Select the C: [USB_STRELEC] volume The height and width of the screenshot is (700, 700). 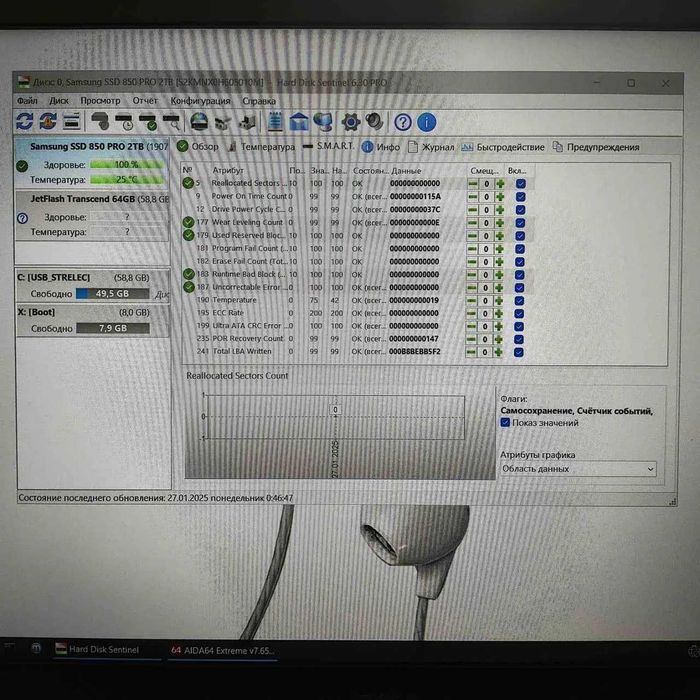tap(93, 286)
